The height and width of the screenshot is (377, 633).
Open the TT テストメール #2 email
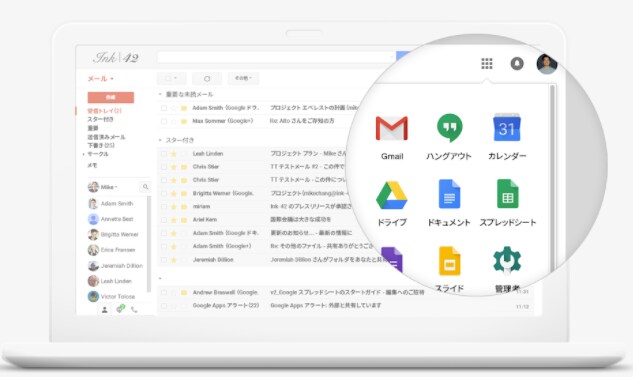(x=307, y=167)
